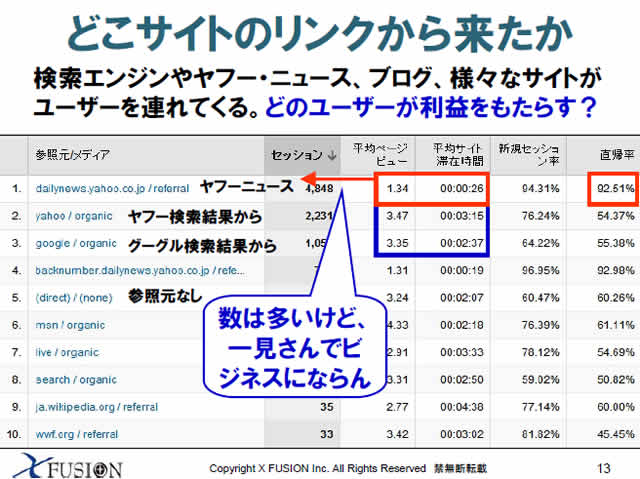Click the average page view value 1.34

click(397, 188)
